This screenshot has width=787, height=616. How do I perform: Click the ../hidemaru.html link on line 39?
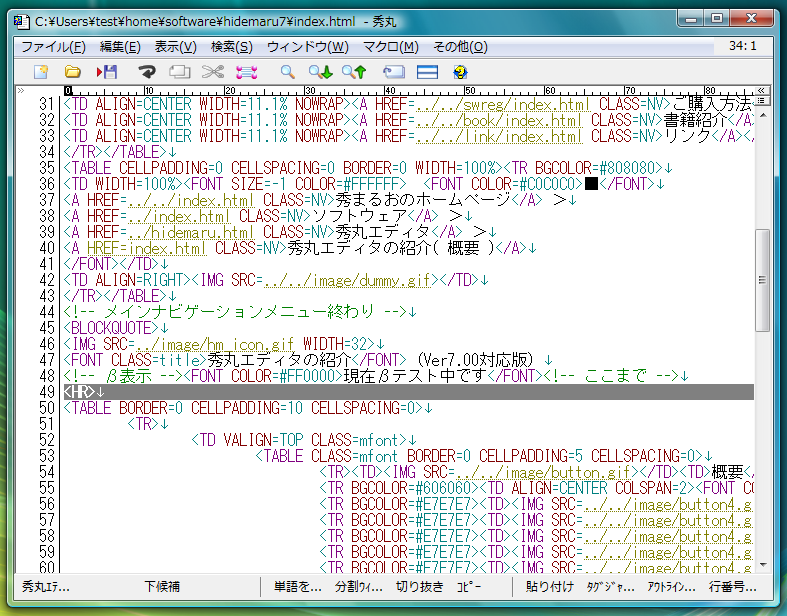tap(191, 232)
